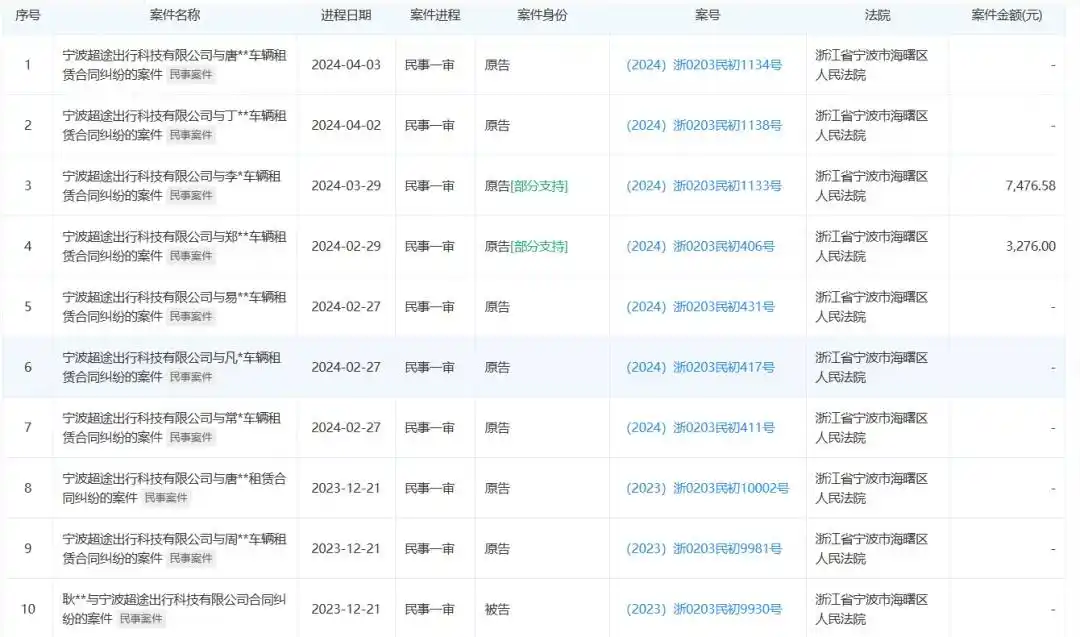Image resolution: width=1080 pixels, height=637 pixels.
Task: Click the 进程日期 column header
Action: pyautogui.click(x=347, y=15)
